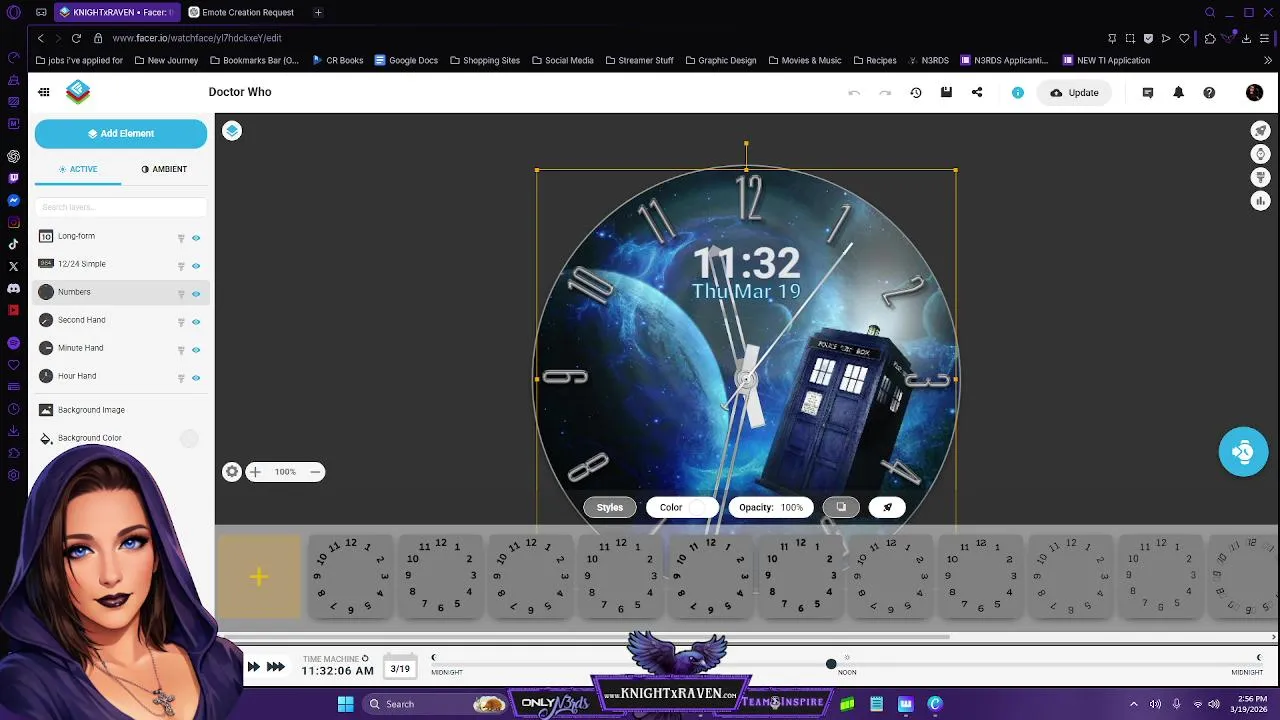Open bar chart analytics icon
Viewport: 1280px width, 720px height.
1260,201
